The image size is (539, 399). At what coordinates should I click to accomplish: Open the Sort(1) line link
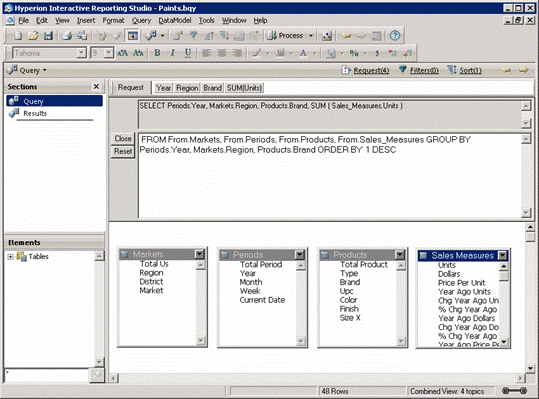tap(471, 70)
